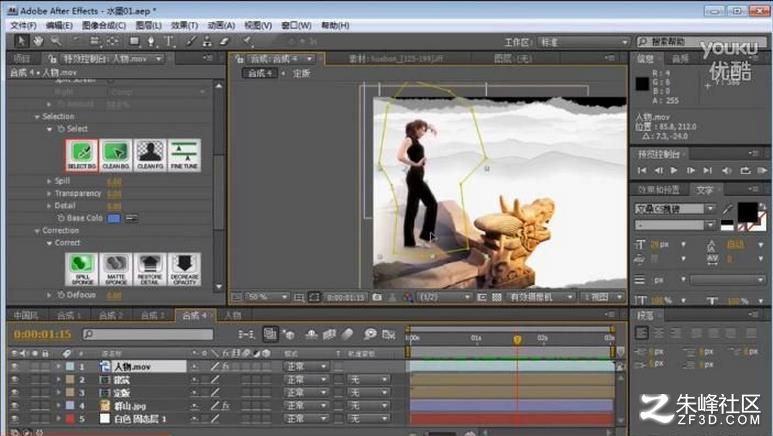
Task: Expand the Transparency property
Action: click(49, 193)
